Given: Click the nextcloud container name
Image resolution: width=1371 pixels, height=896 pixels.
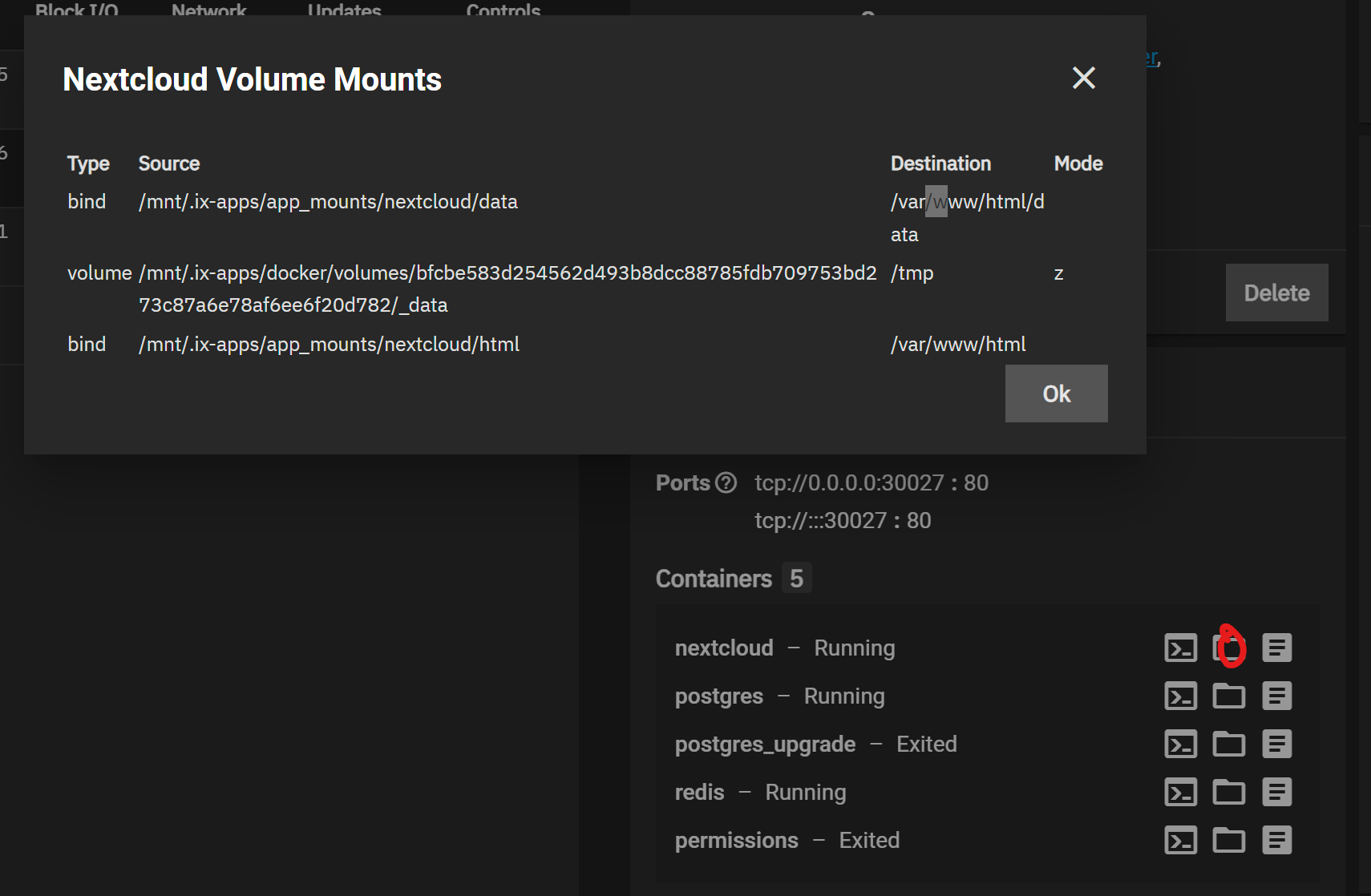Looking at the screenshot, I should pyautogui.click(x=724, y=648).
